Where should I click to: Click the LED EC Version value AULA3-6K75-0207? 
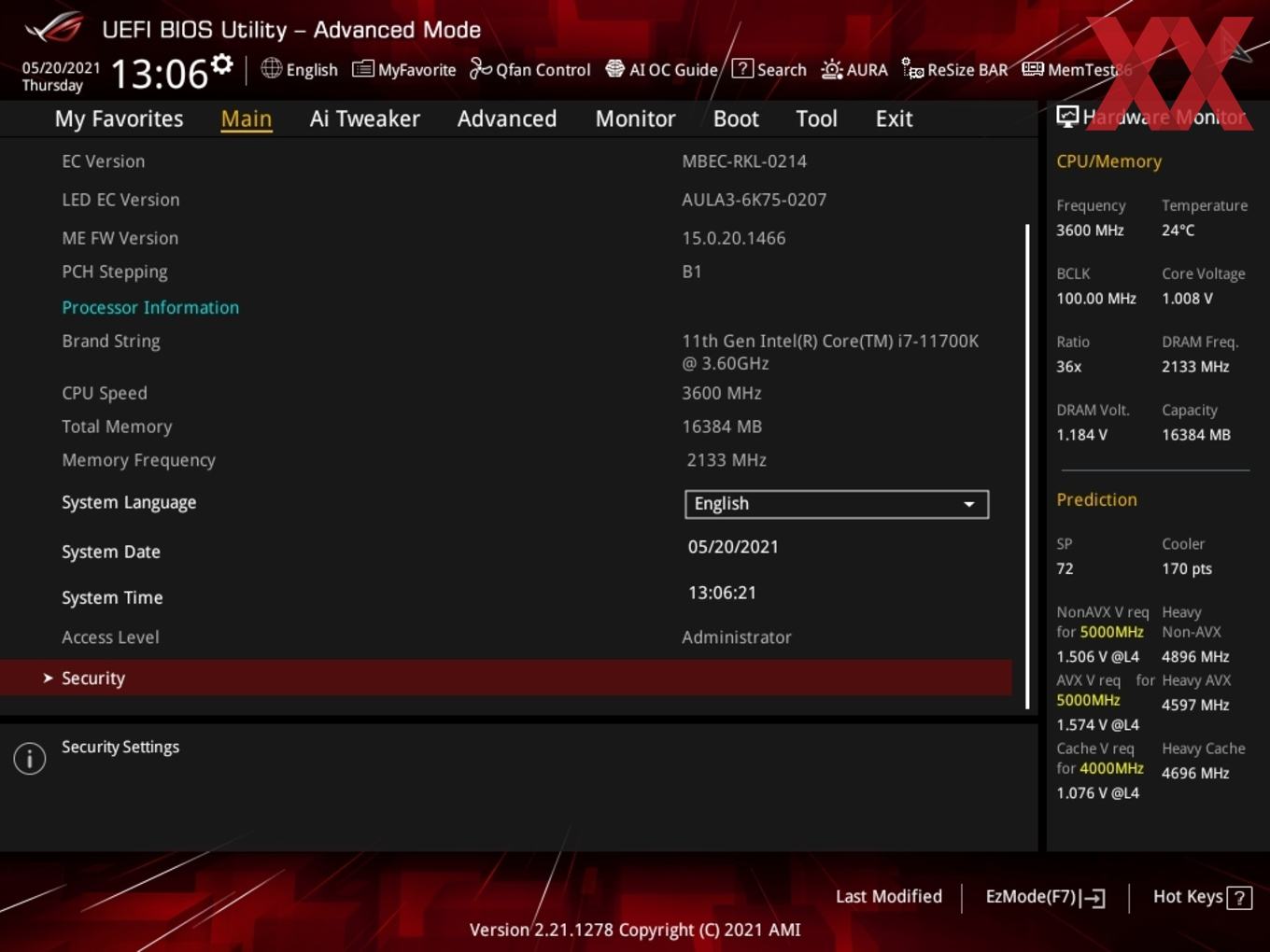point(754,200)
